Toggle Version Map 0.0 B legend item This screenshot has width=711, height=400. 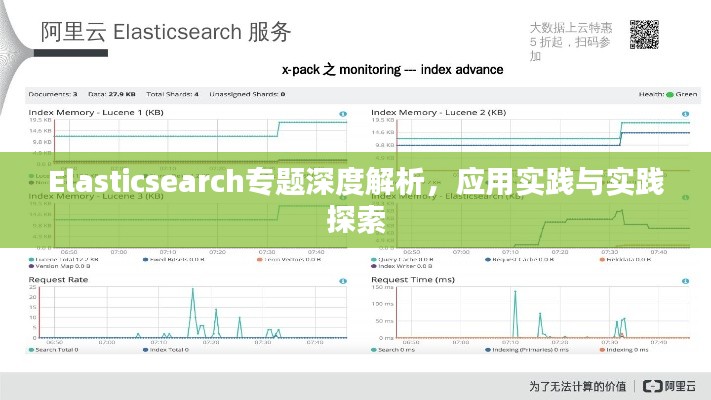pos(59,266)
